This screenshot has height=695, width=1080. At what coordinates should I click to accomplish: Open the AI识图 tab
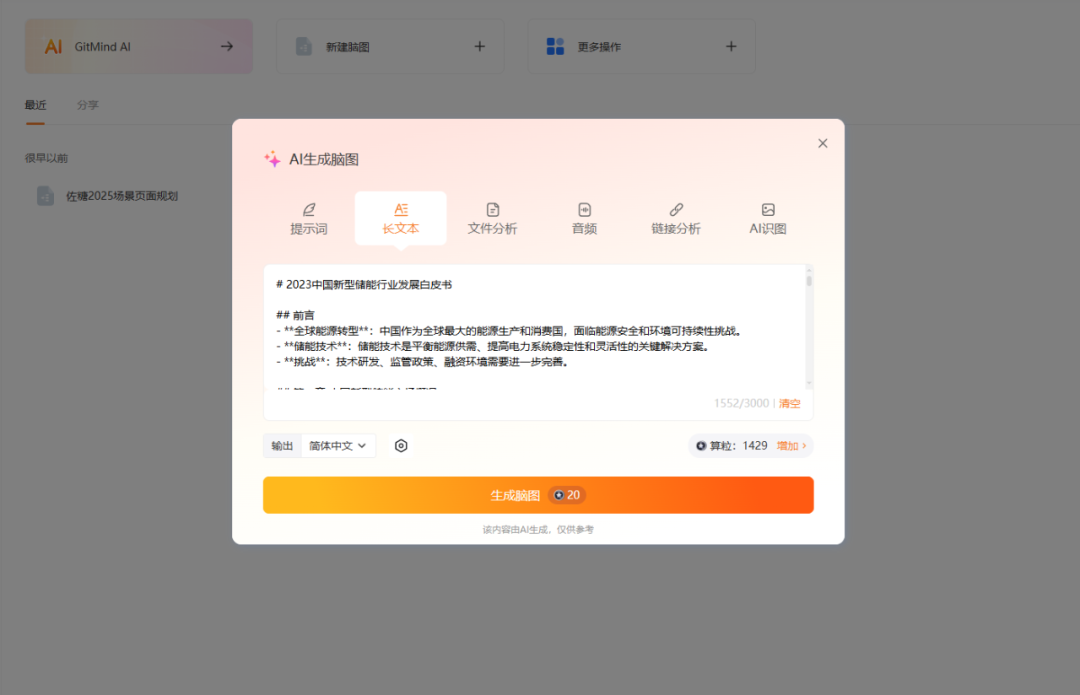(x=767, y=218)
